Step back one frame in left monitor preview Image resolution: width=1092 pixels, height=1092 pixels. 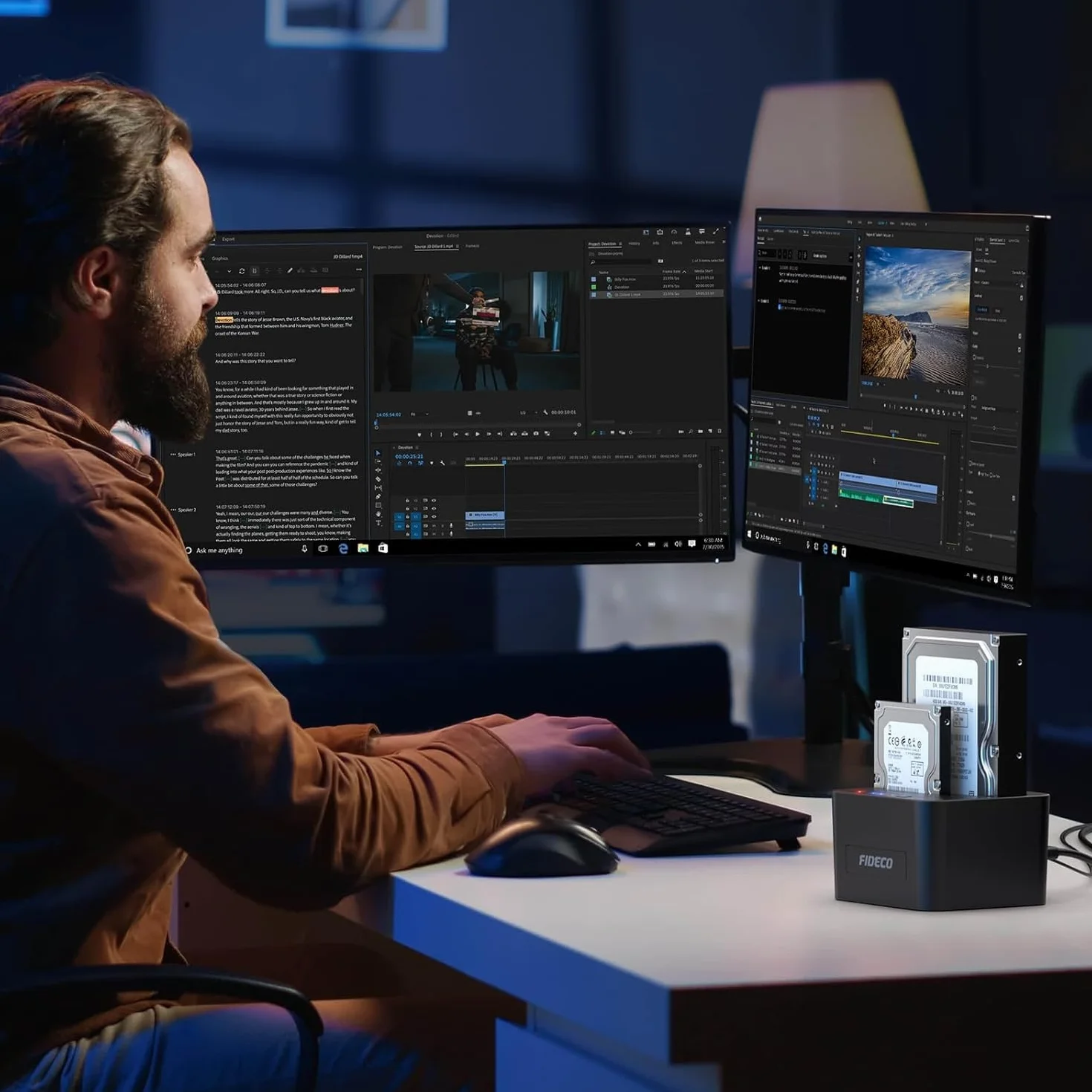tap(466, 434)
